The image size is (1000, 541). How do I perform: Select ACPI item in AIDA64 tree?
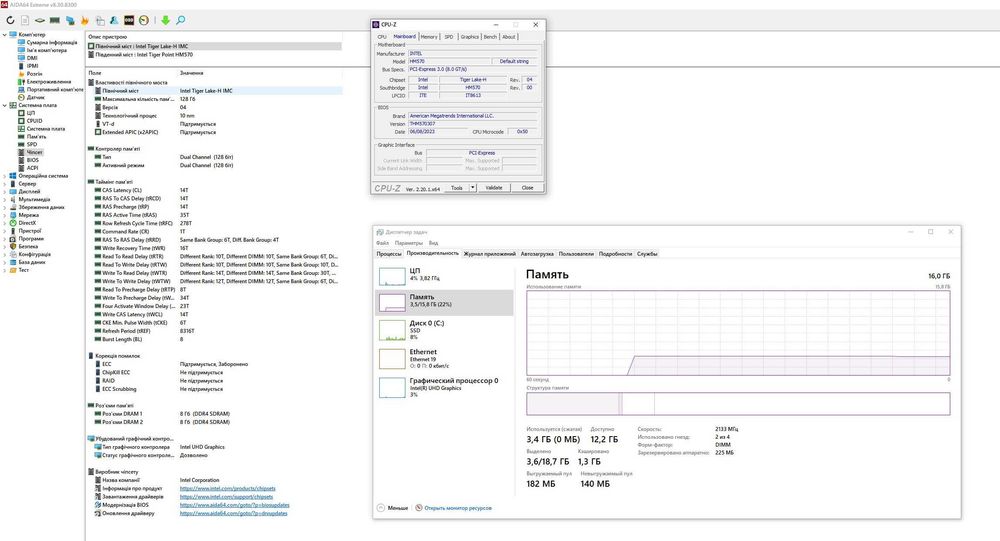(x=33, y=168)
